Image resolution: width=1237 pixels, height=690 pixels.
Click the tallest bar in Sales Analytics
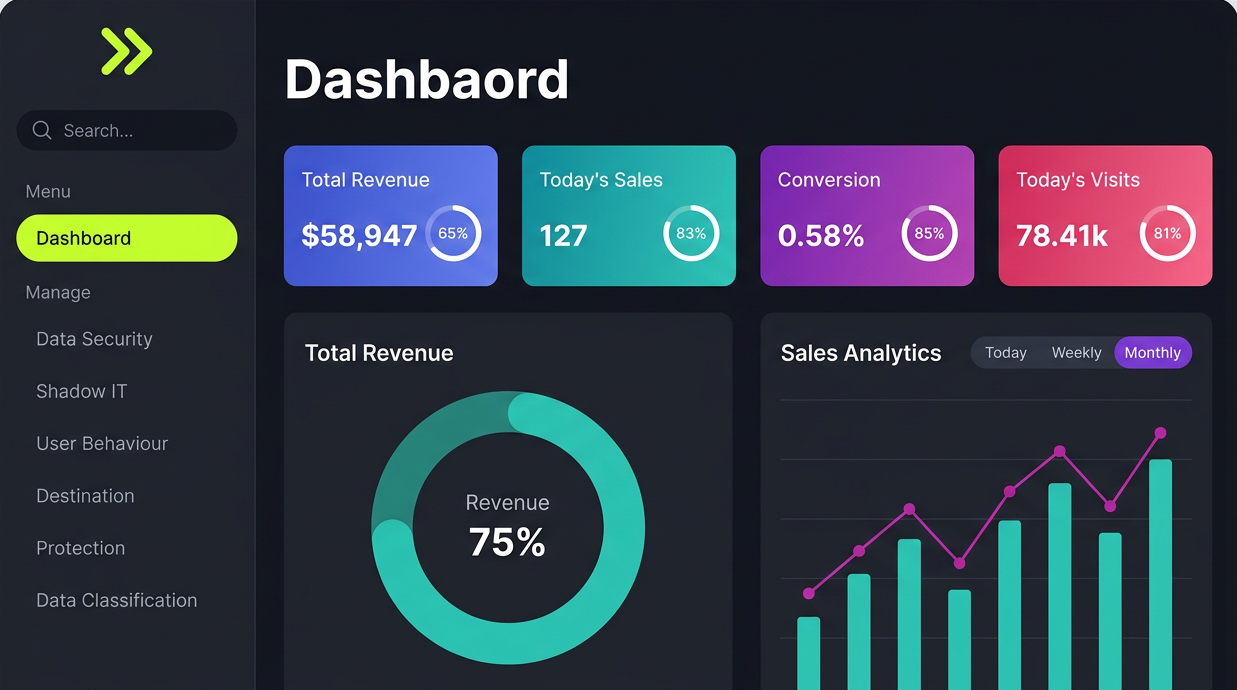click(x=1160, y=570)
